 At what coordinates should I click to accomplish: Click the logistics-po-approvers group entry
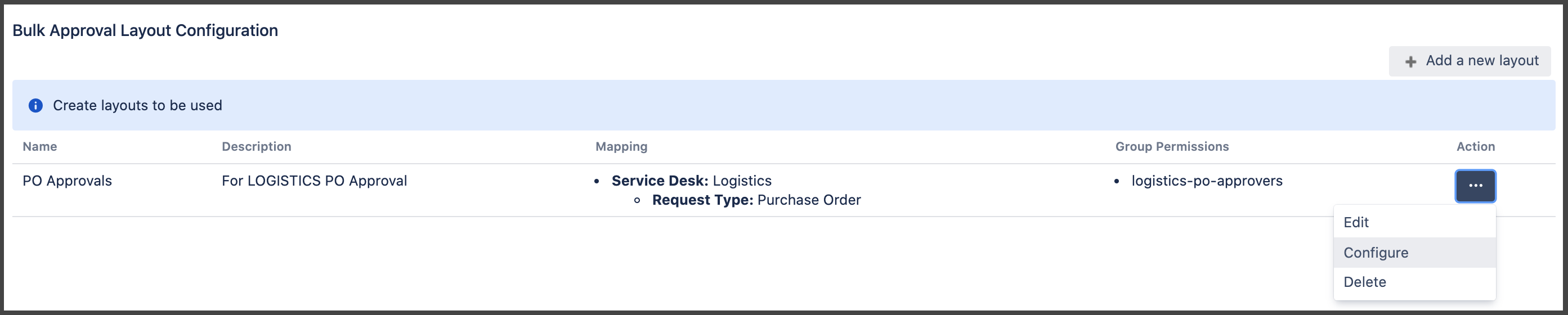click(x=1207, y=181)
